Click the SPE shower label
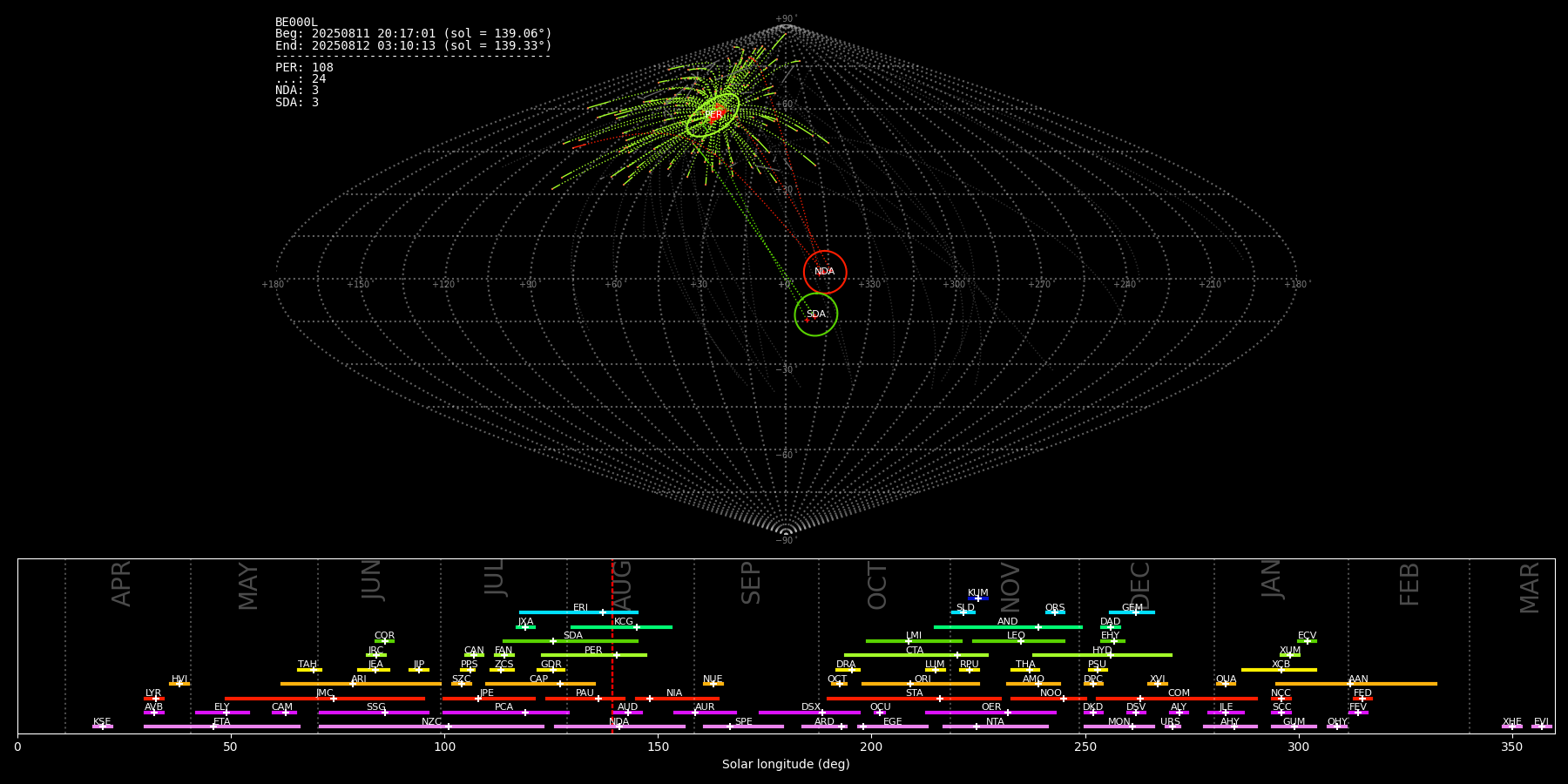Image resolution: width=1568 pixels, height=784 pixels. coord(743,722)
